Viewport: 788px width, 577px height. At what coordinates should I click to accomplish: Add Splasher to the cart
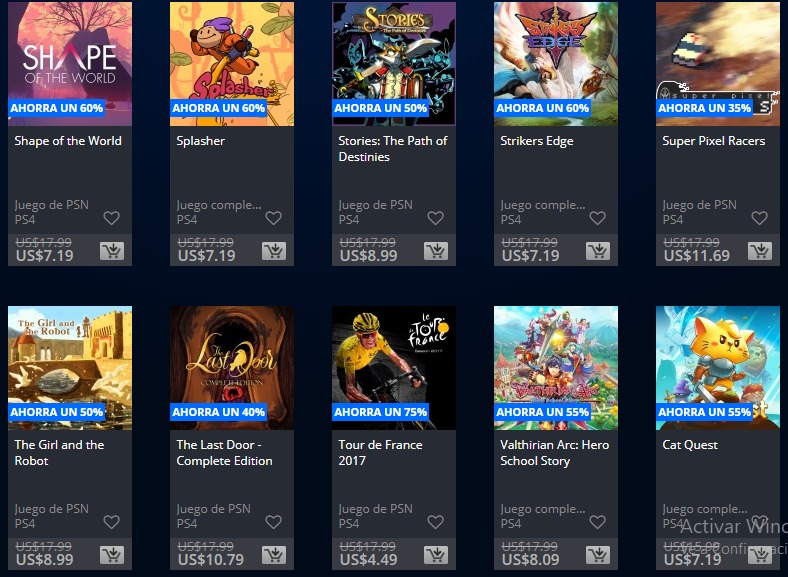274,251
